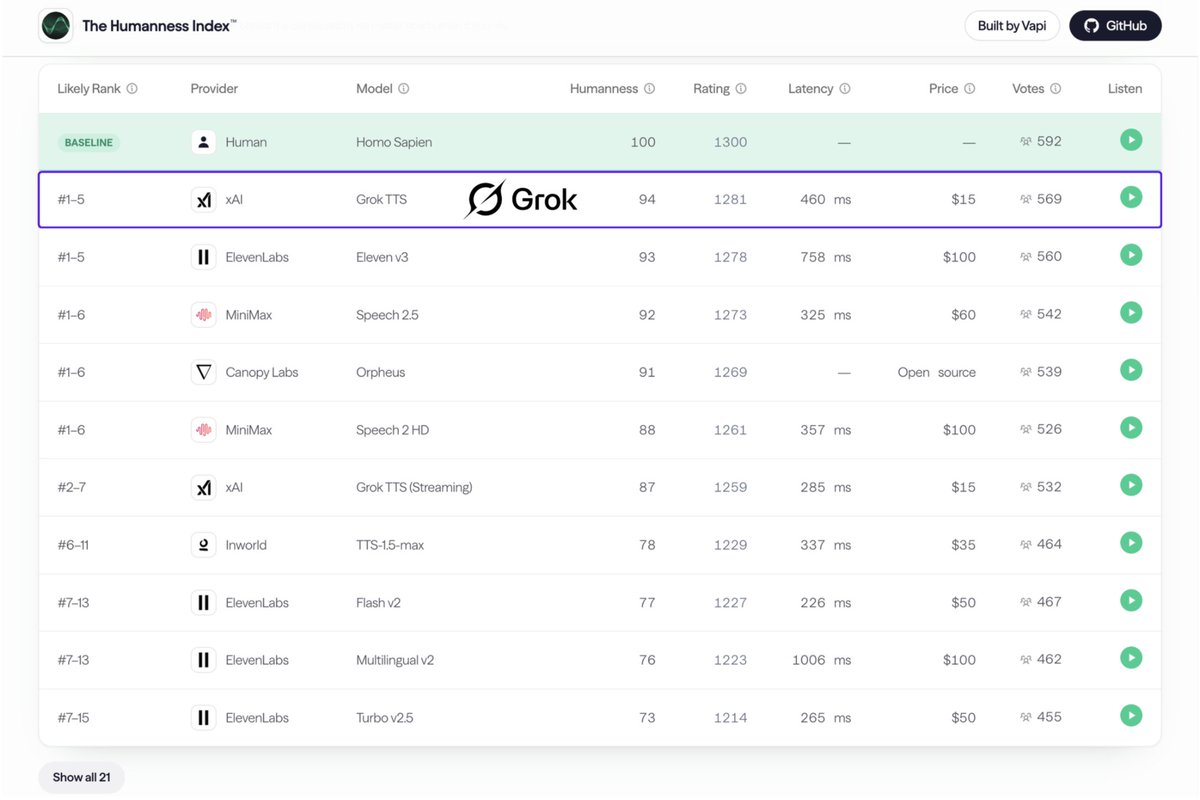The image size is (1200, 800).
Task: Click the Likely Rank column header
Action: coord(89,88)
